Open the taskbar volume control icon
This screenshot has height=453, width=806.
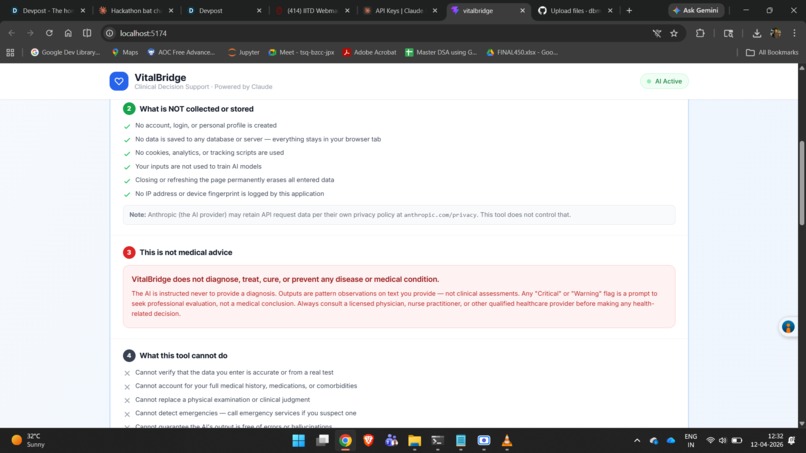coord(723,441)
